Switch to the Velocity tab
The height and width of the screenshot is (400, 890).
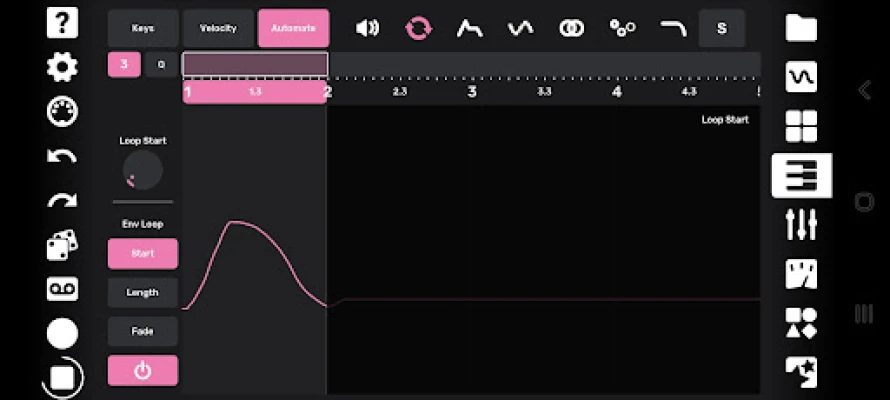tap(218, 28)
